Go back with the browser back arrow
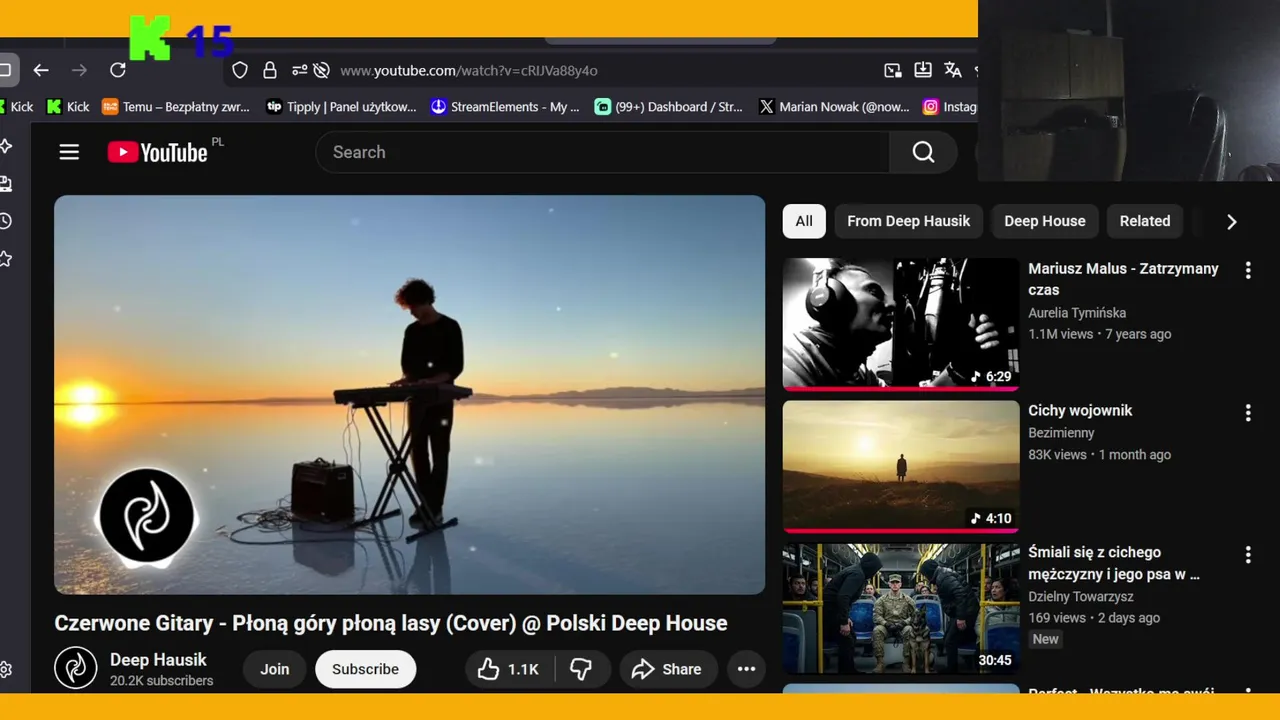The width and height of the screenshot is (1280, 720). (41, 70)
